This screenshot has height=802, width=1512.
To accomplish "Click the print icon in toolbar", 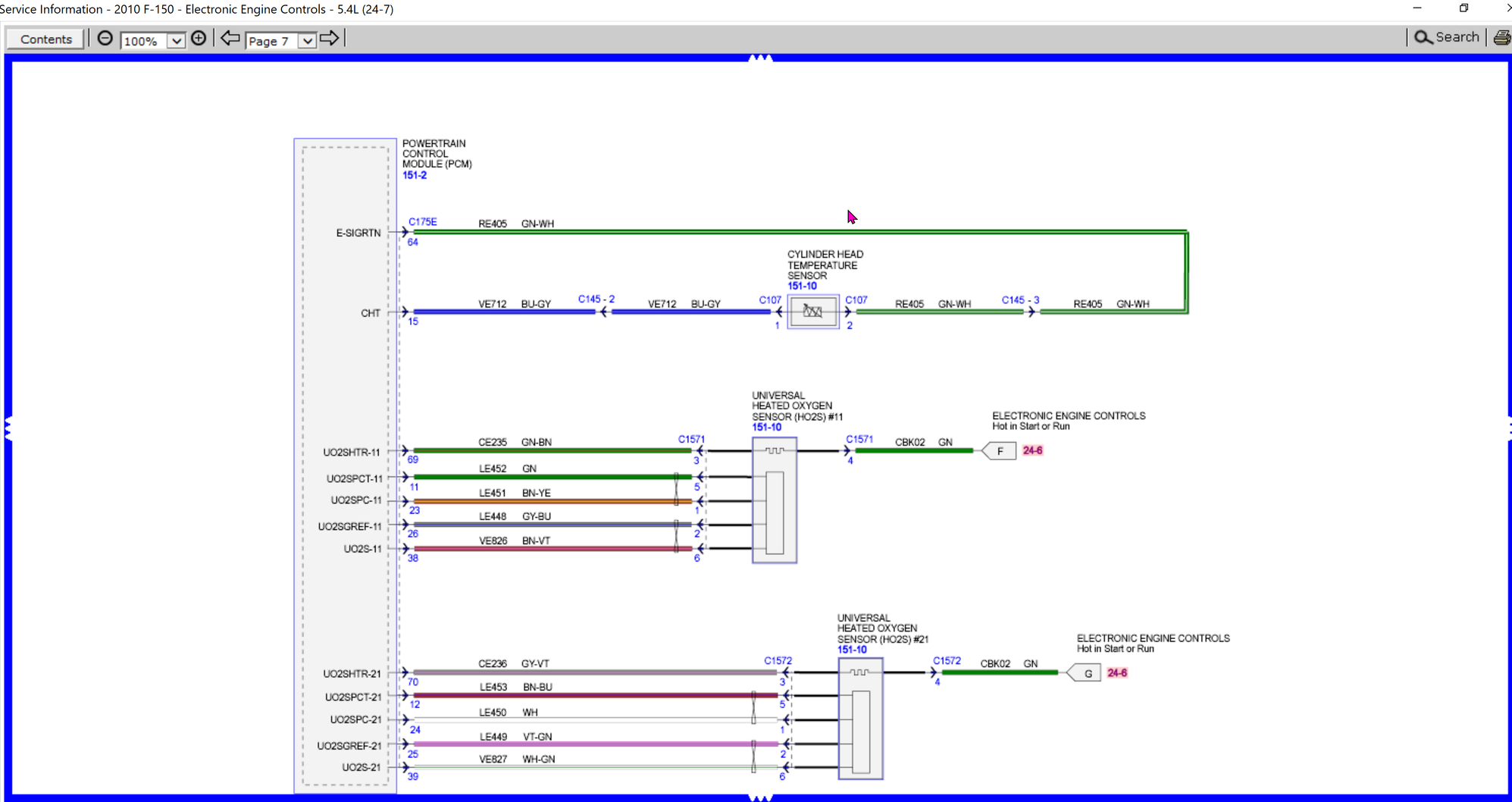I will point(1501,38).
